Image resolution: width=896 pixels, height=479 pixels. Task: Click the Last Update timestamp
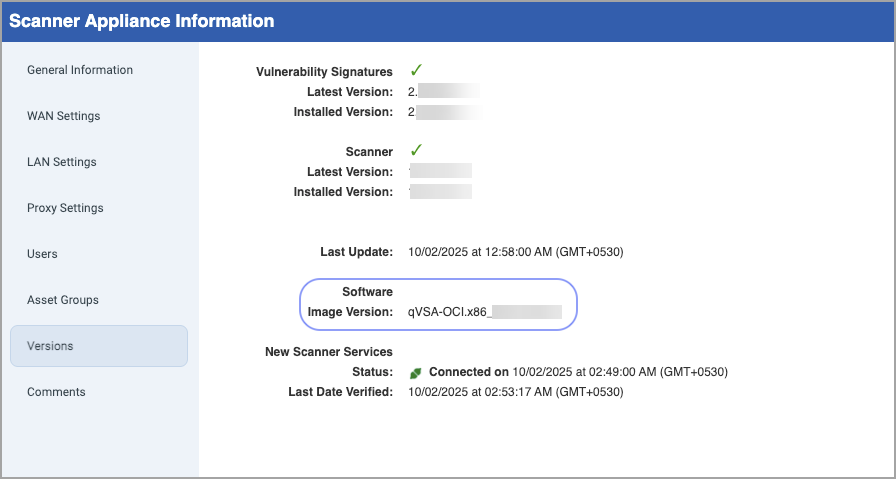click(x=516, y=252)
